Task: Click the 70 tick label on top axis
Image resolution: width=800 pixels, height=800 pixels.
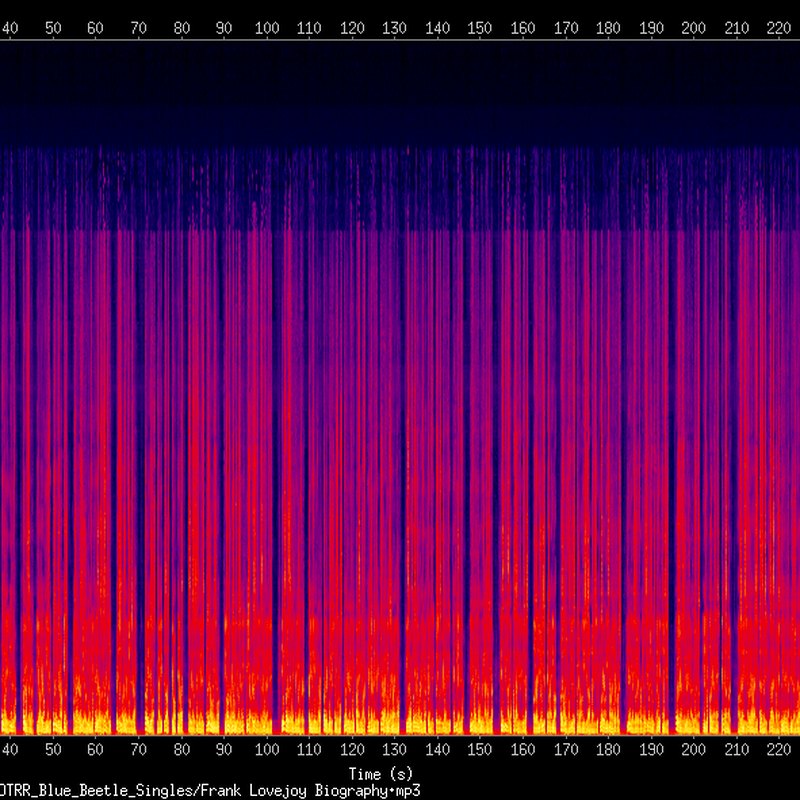Action: (139, 28)
